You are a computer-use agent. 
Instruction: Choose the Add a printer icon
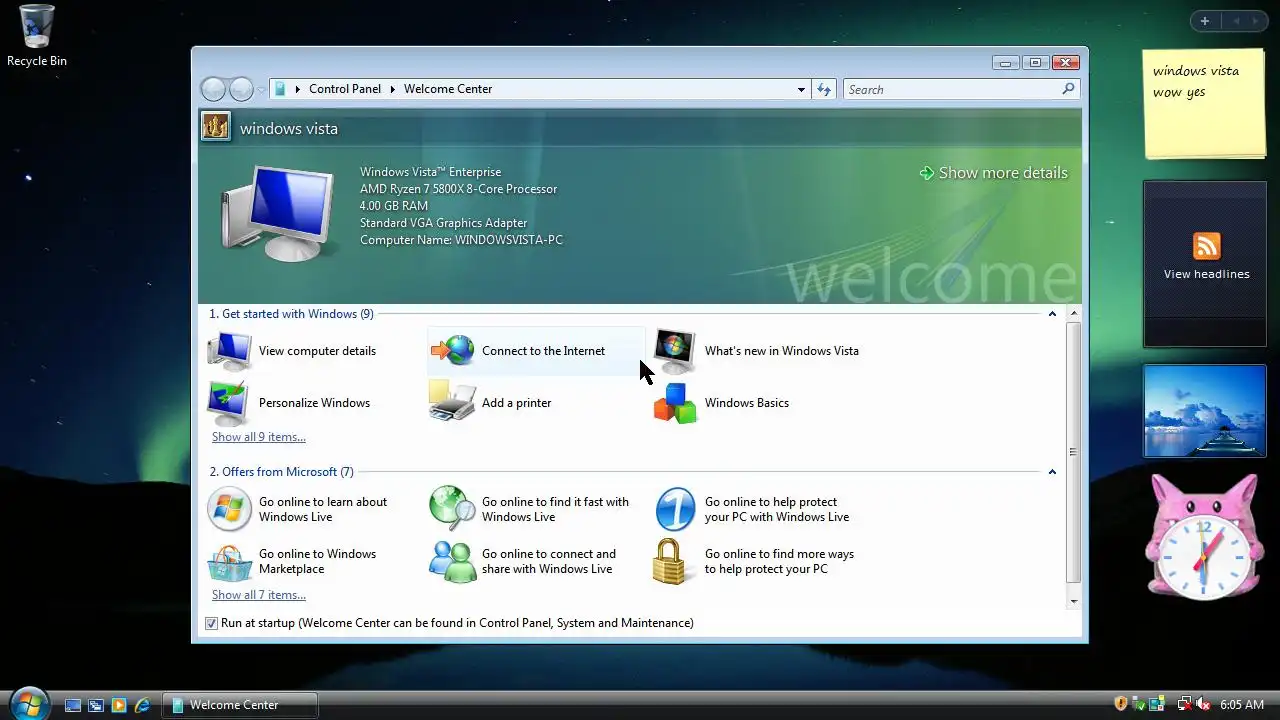point(452,403)
